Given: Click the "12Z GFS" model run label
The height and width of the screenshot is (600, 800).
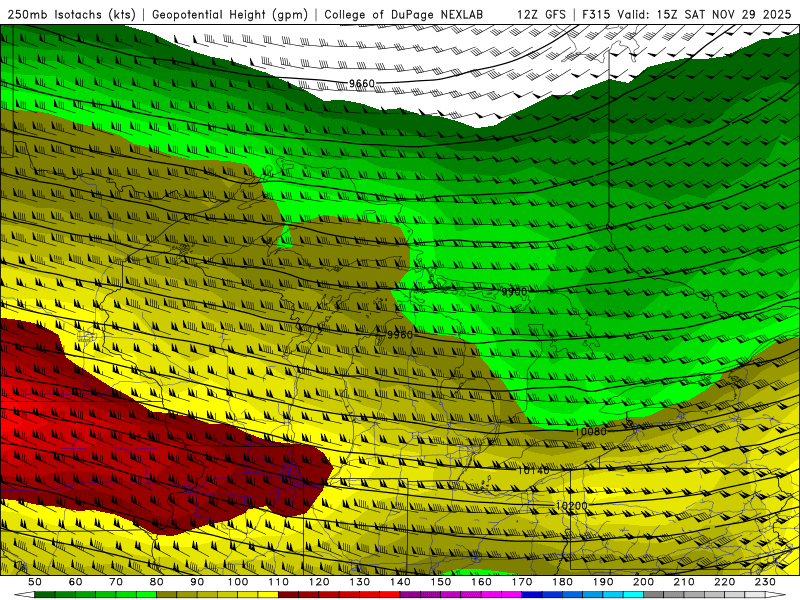Looking at the screenshot, I should [x=541, y=14].
